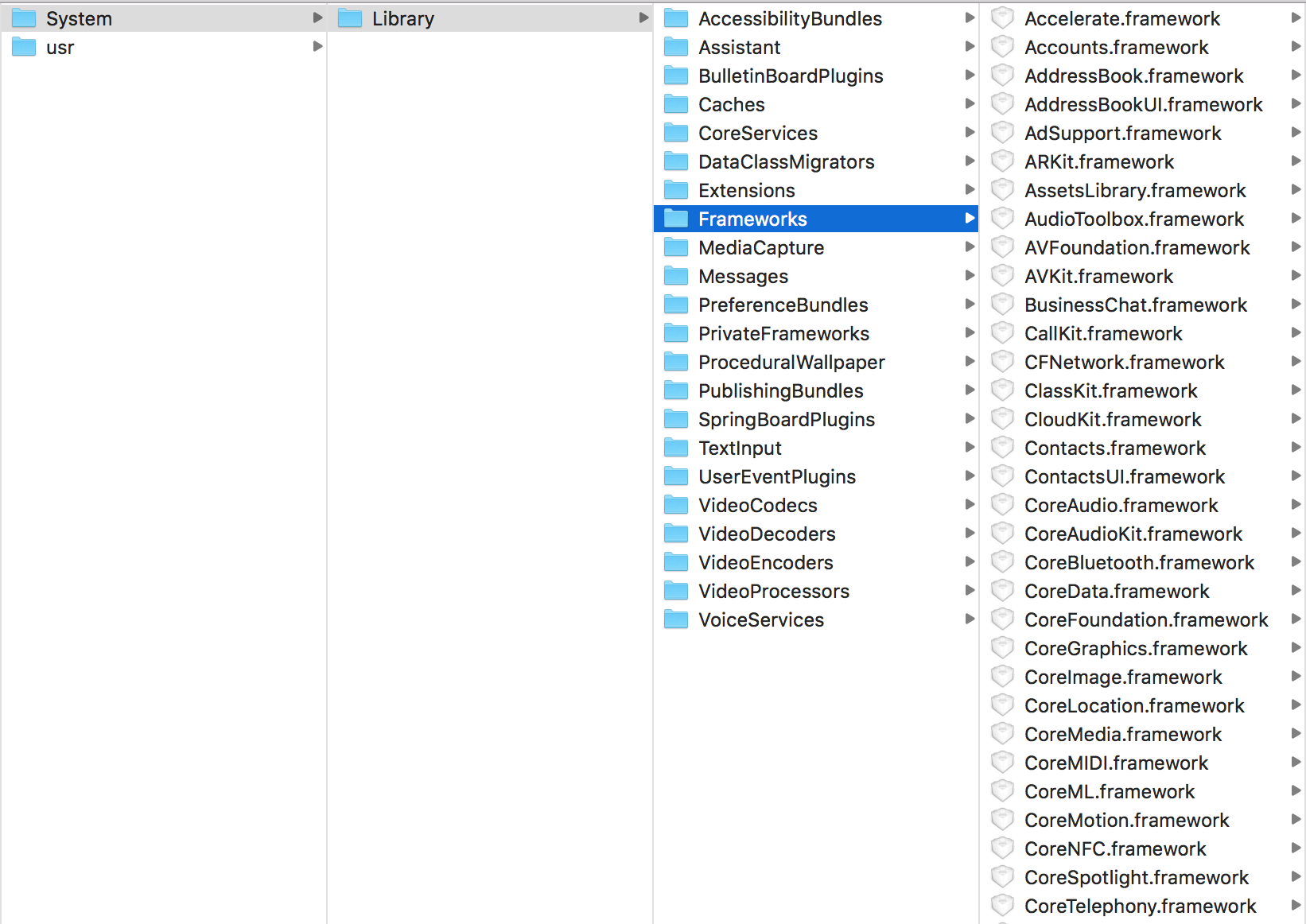Viewport: 1306px width, 924px height.
Task: Select CoreMotion.framework
Action: [1143, 820]
